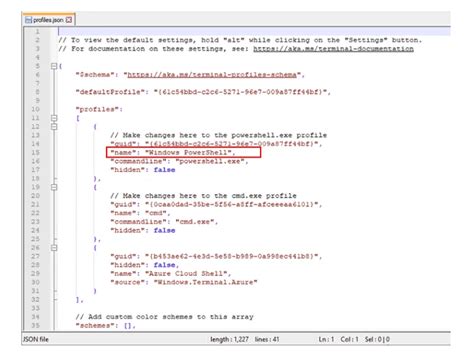Click the false value on line 24
The width and height of the screenshot is (474, 360).
tap(164, 230)
